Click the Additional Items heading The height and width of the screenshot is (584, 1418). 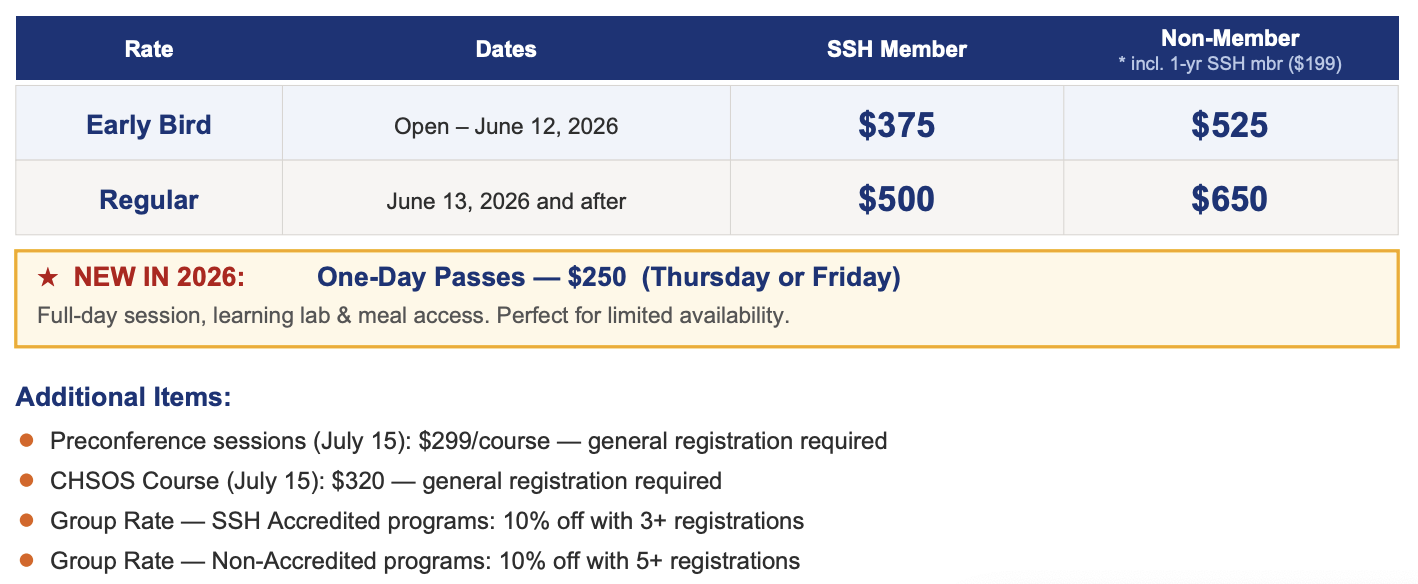point(123,397)
